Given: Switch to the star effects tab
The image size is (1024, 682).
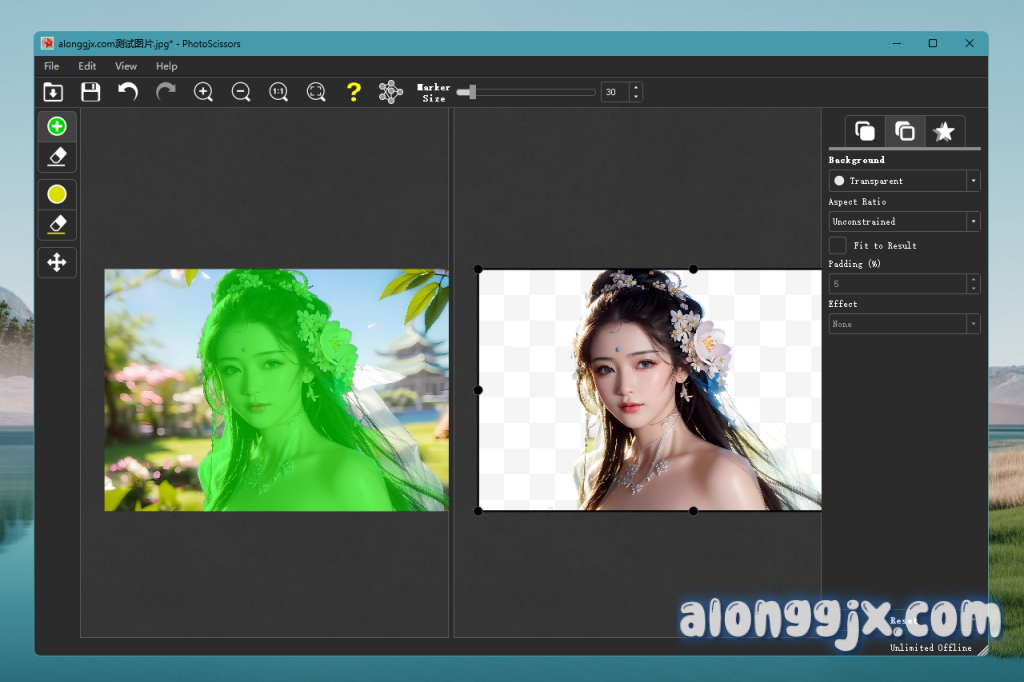Looking at the screenshot, I should tap(944, 132).
